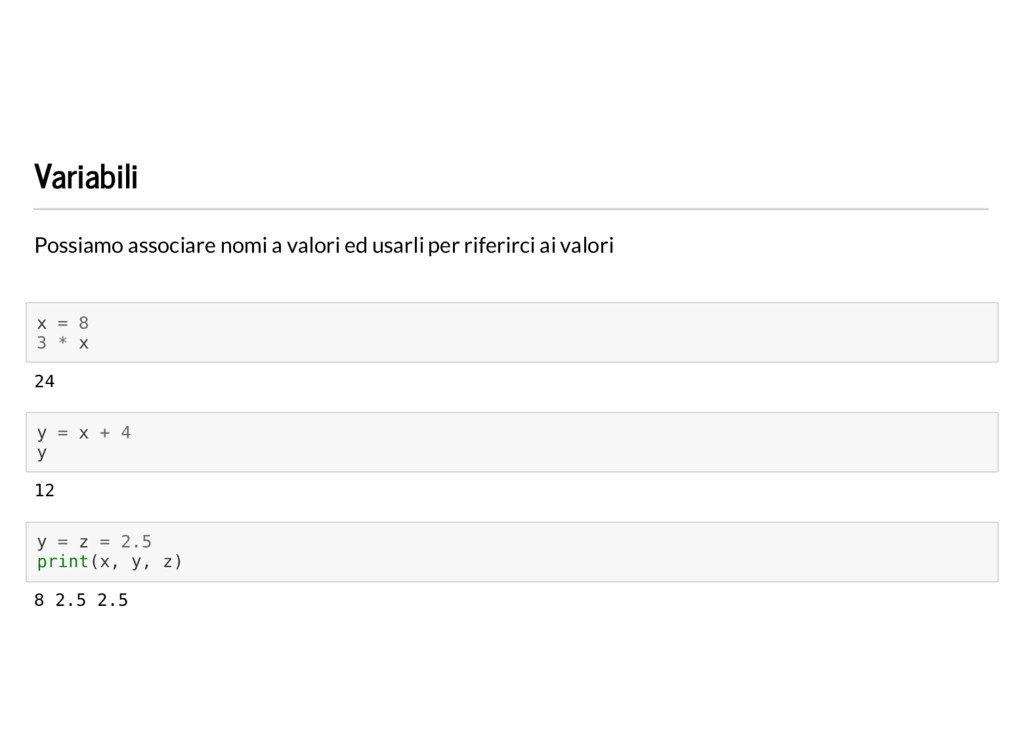Viewport: 1024px width, 747px height.
Task: Click the output 8 2.5 2.5
Action: coord(81,600)
